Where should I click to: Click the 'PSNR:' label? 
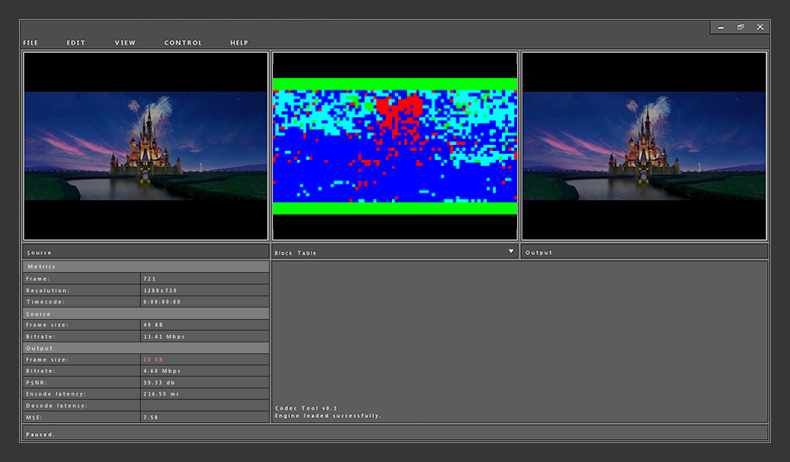[36, 382]
